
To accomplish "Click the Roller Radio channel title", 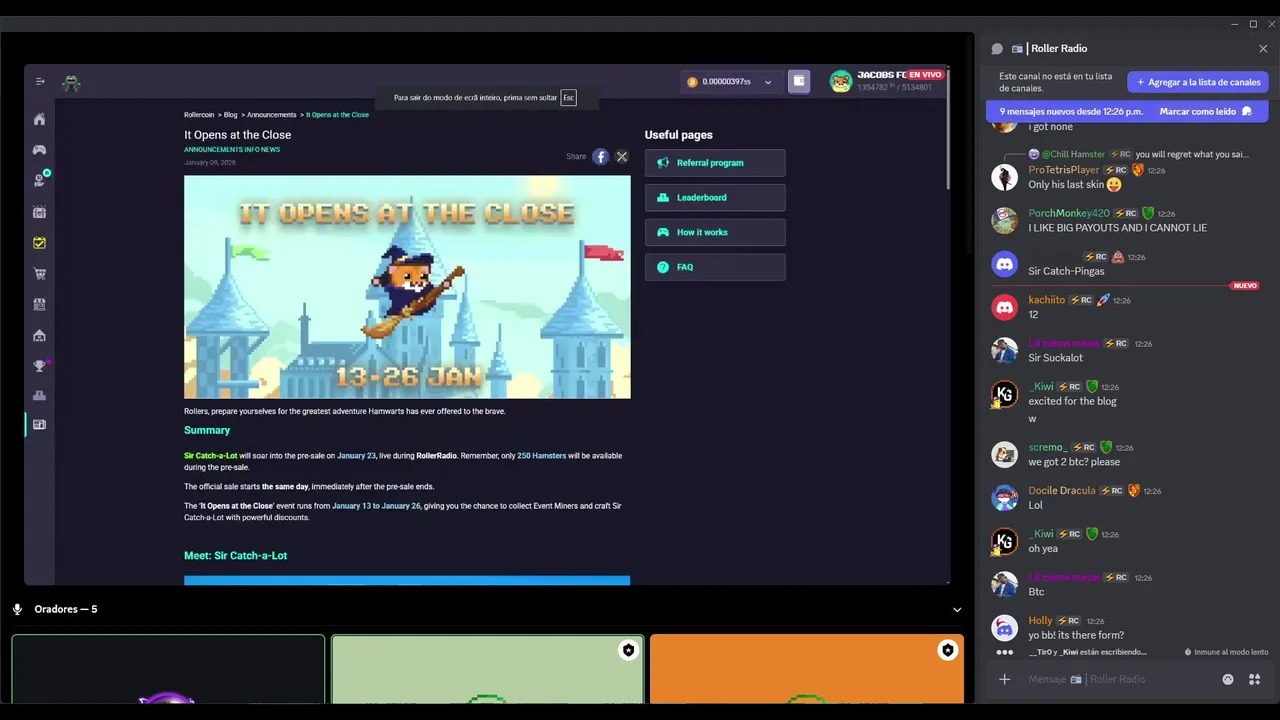I will point(1059,48).
